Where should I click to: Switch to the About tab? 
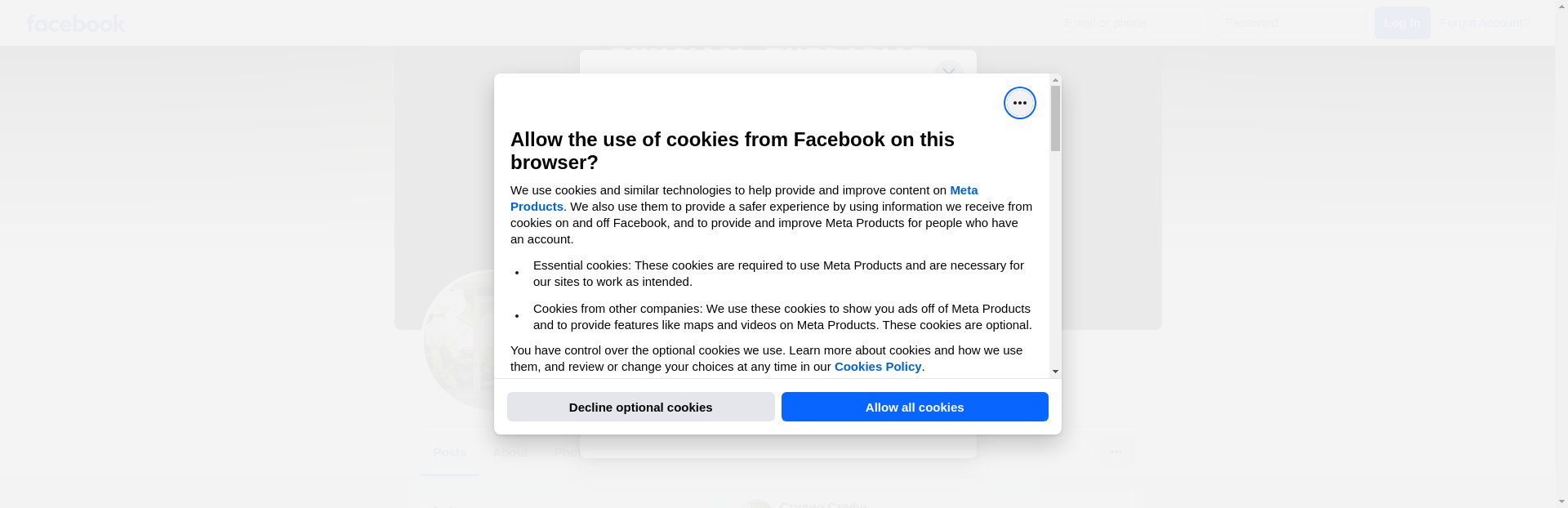(x=510, y=452)
